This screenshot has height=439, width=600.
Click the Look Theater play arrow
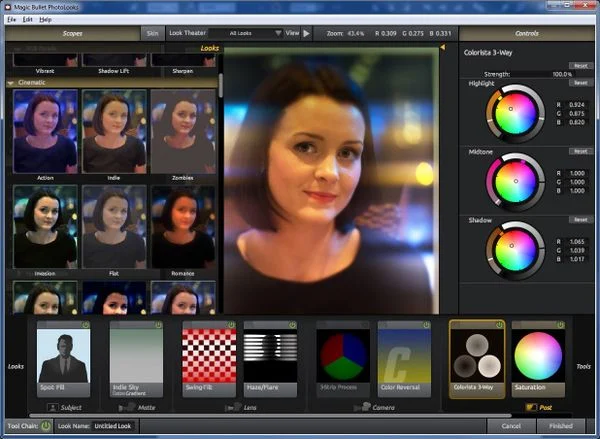(308, 33)
